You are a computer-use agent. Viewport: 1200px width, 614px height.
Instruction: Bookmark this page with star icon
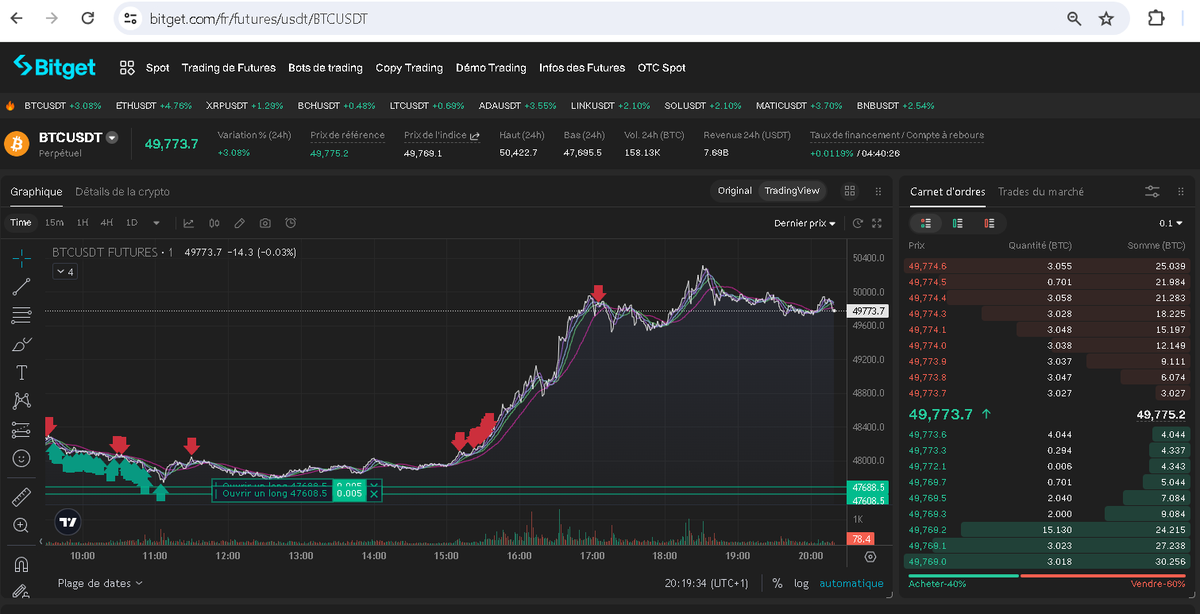pos(1106,18)
